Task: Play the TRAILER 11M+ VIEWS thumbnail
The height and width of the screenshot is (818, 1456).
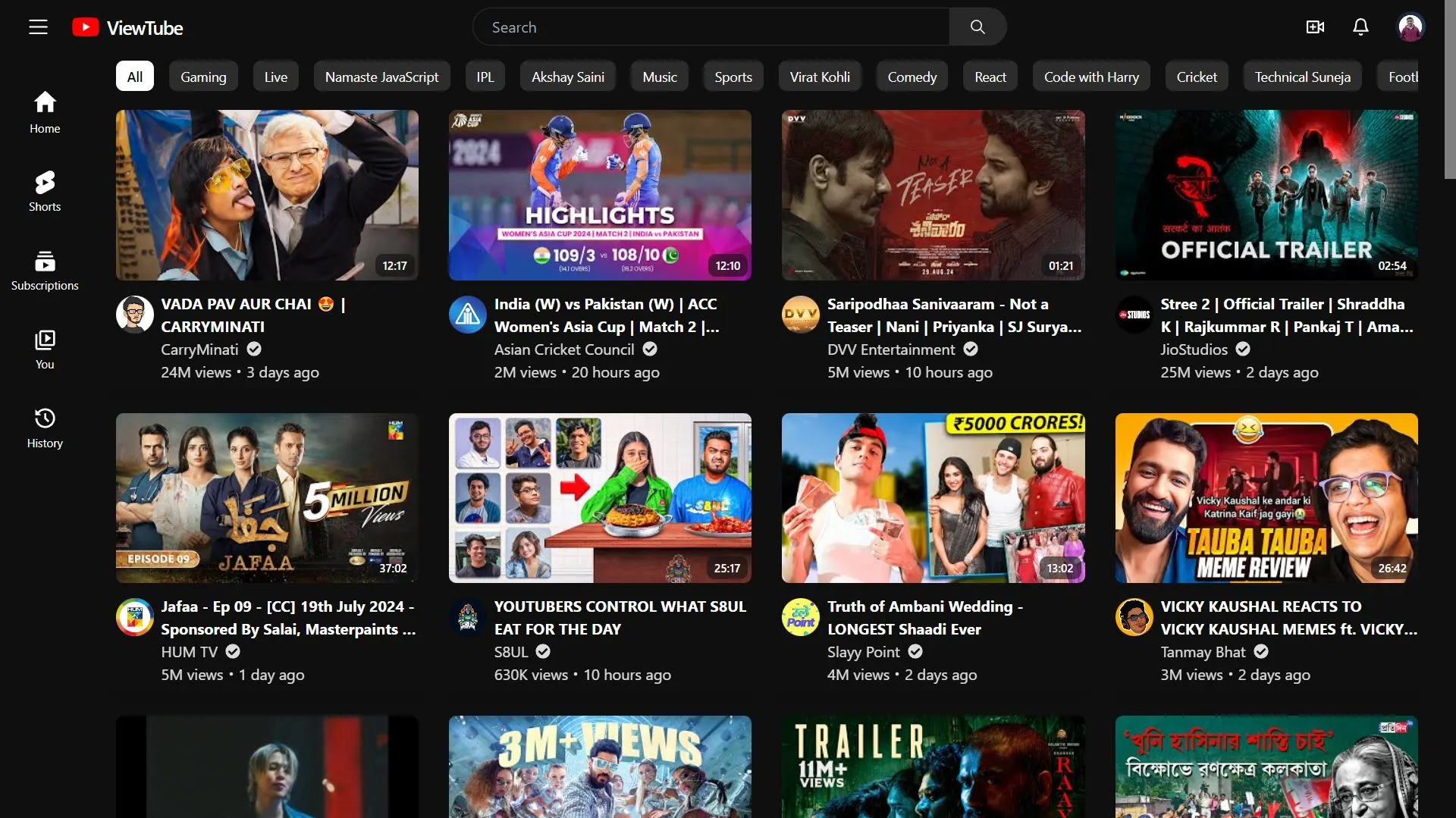Action: pos(933,766)
